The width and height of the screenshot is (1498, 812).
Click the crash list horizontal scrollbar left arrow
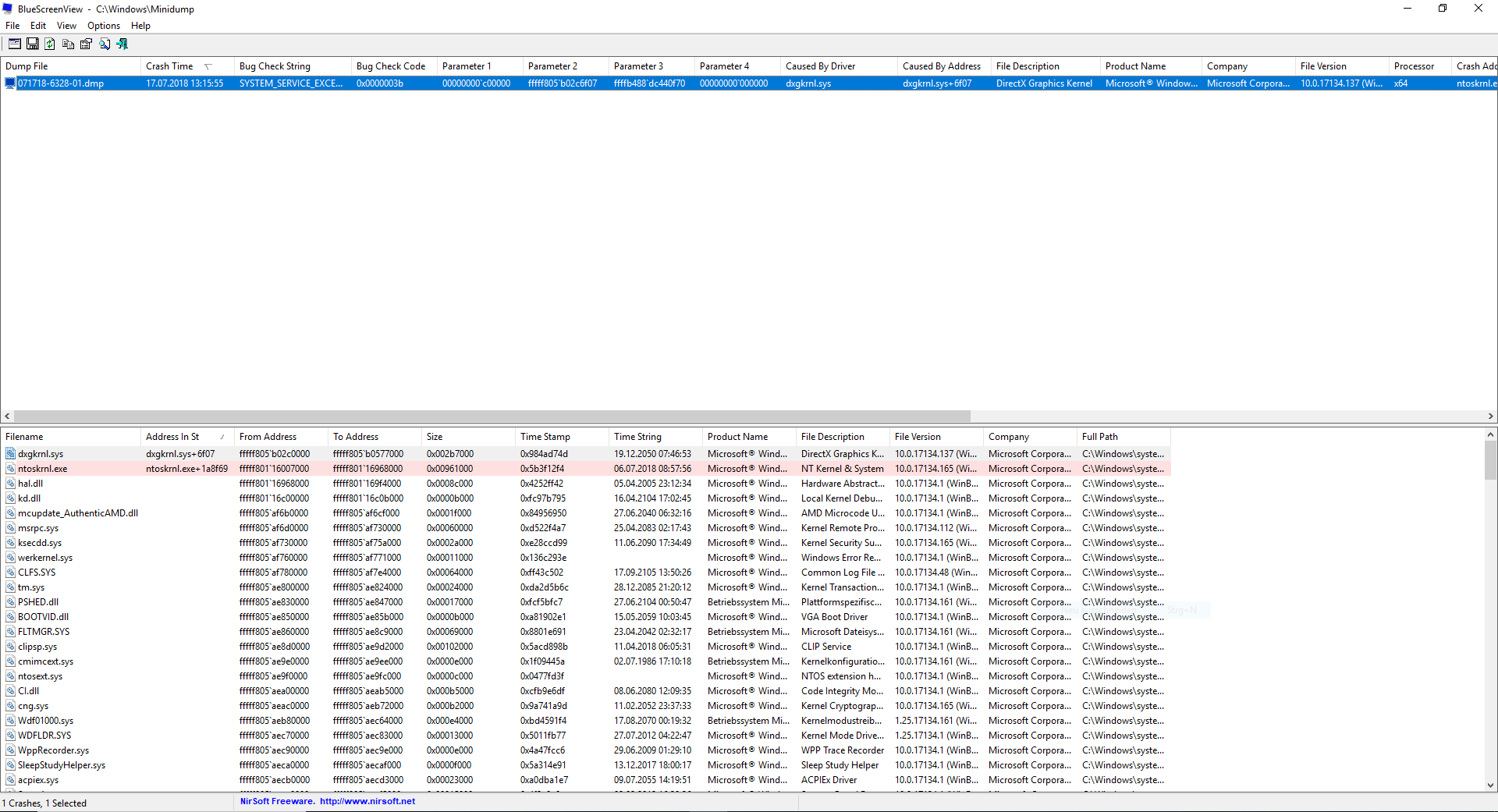point(7,417)
